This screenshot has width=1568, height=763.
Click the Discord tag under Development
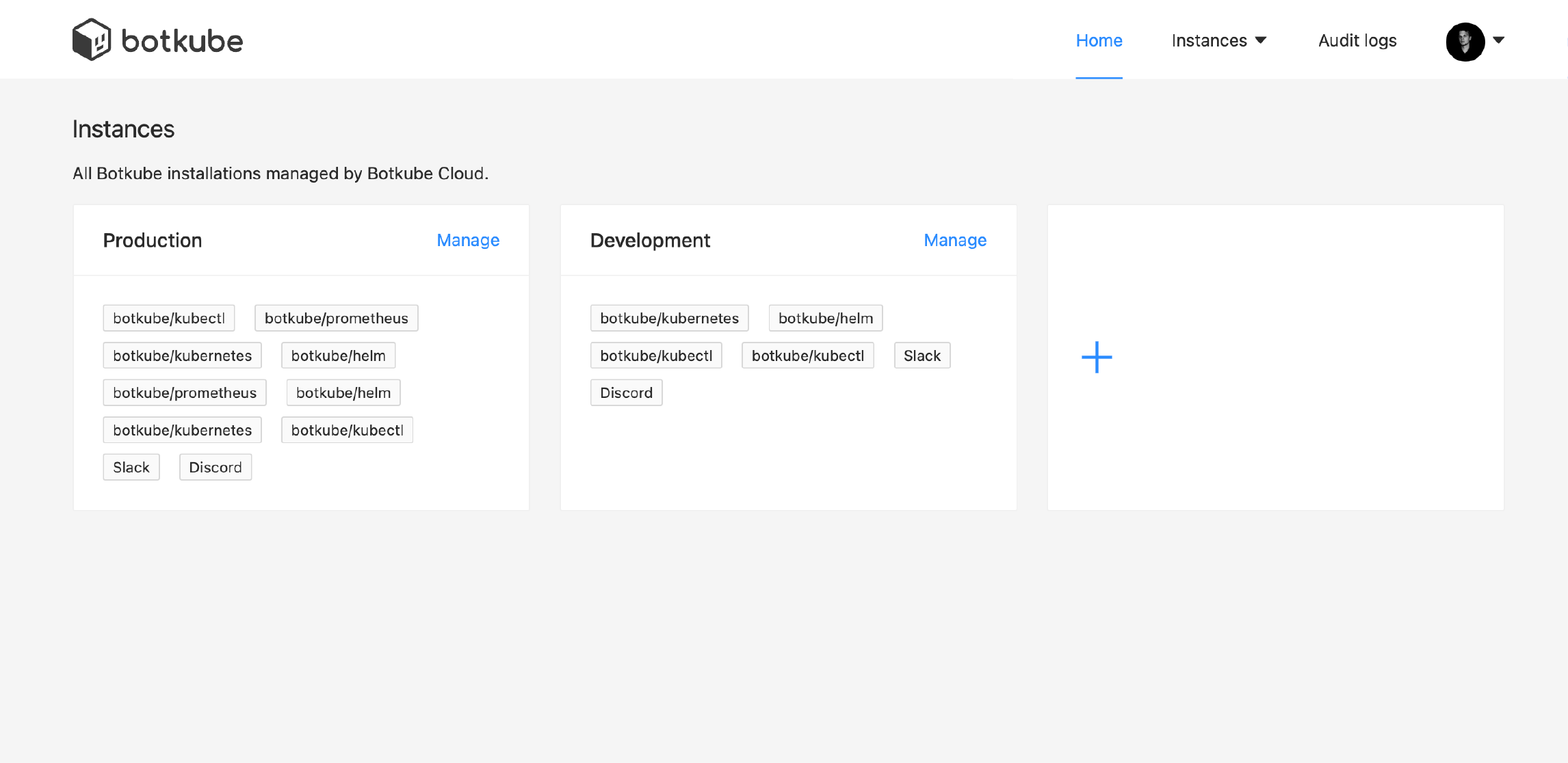point(626,392)
